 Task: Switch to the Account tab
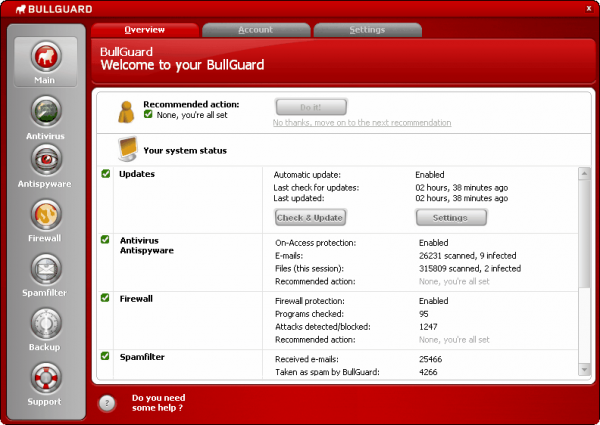tap(256, 30)
